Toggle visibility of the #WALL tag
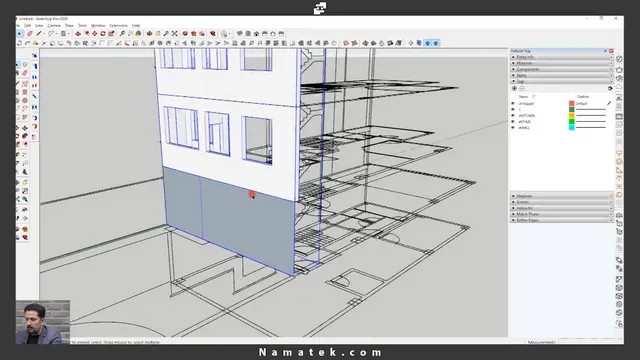 pyautogui.click(x=513, y=128)
